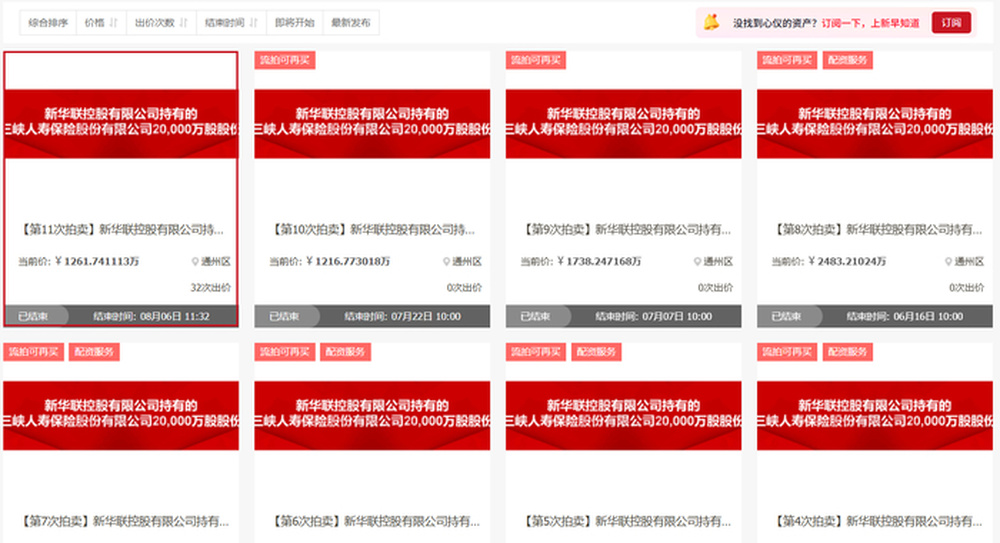Screen dimensions: 1000x543
Task: Sort by 出价次数
Action: tap(161, 23)
